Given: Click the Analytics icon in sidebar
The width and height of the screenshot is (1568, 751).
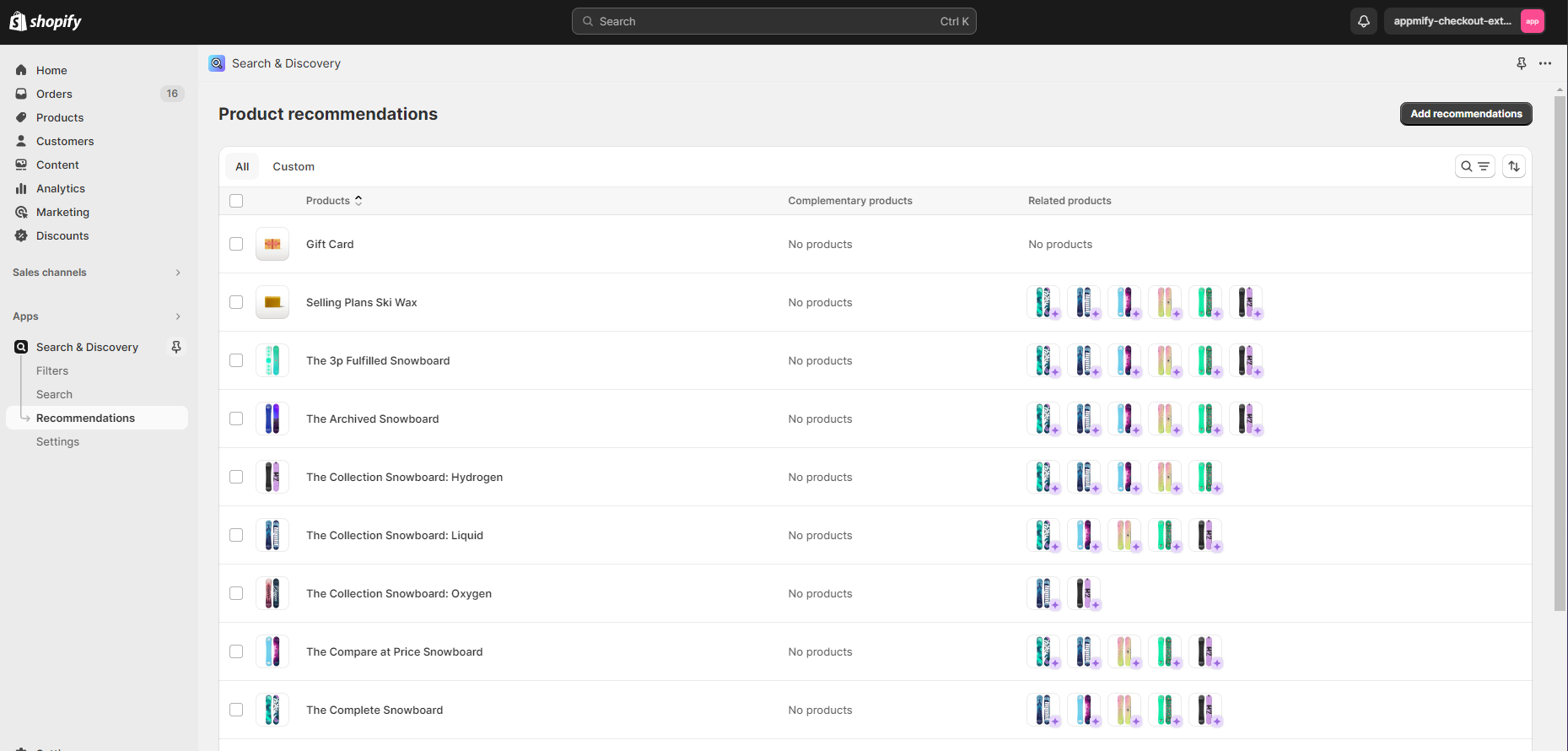Looking at the screenshot, I should coord(21,188).
